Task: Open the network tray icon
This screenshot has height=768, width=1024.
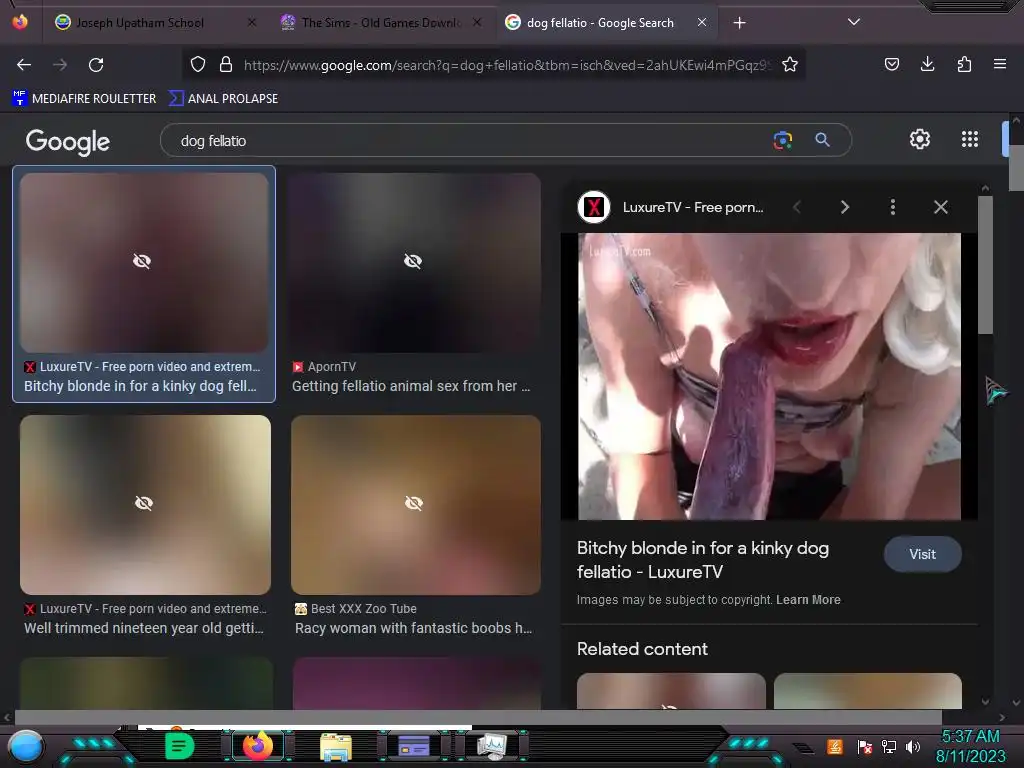Action: (889, 746)
